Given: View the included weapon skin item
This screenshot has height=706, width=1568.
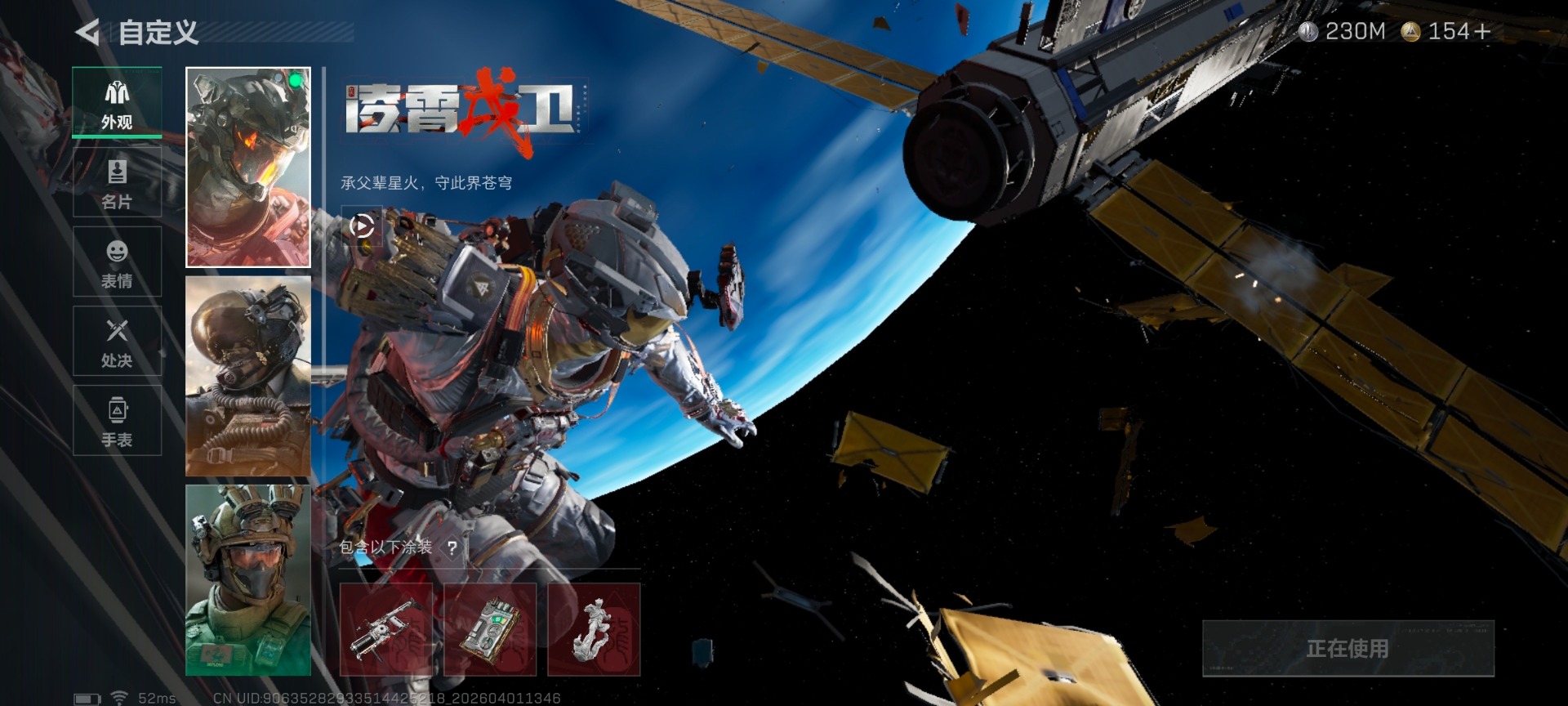Looking at the screenshot, I should click(x=386, y=629).
